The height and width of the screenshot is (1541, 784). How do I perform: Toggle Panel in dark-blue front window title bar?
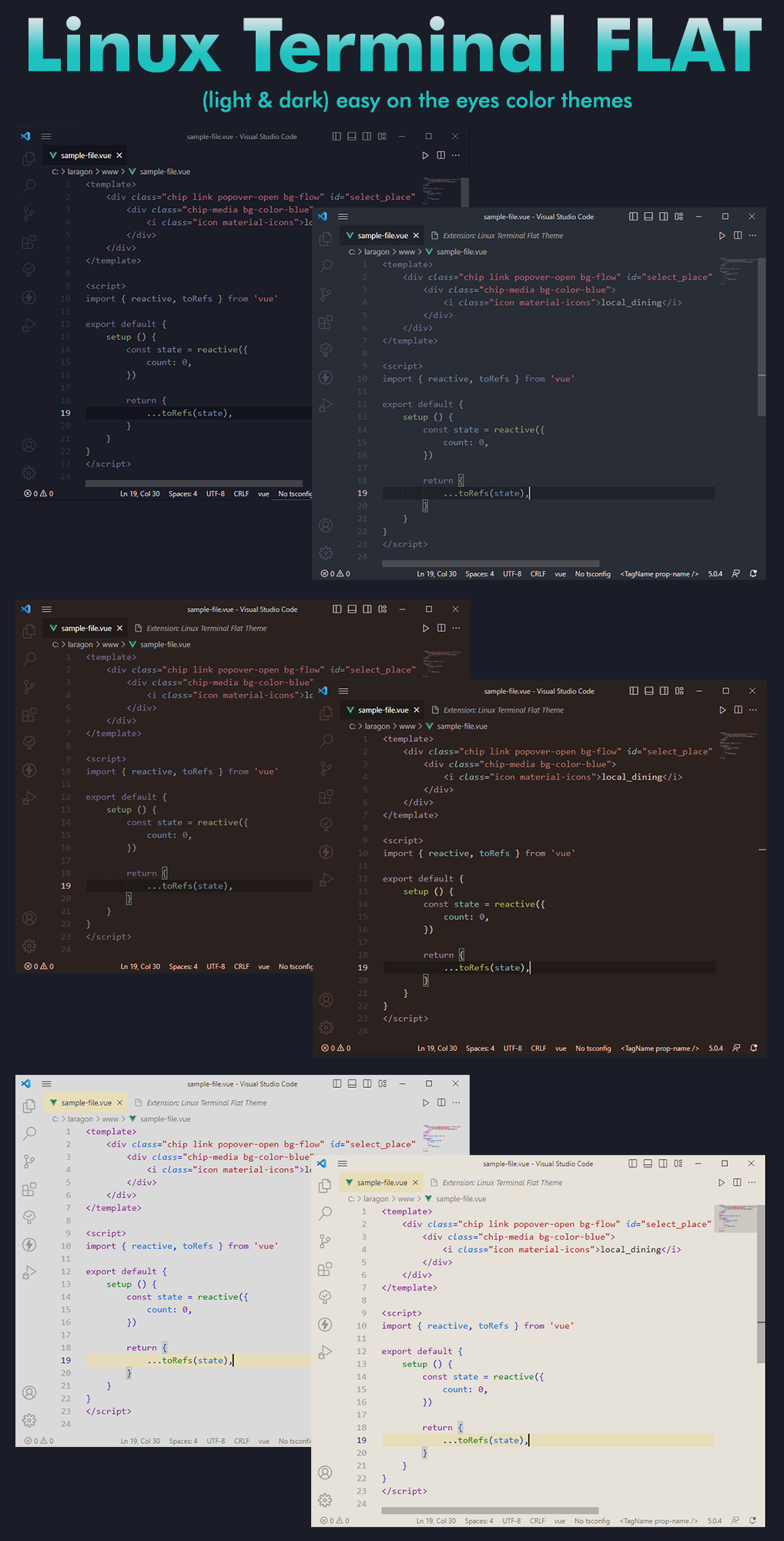click(x=648, y=217)
